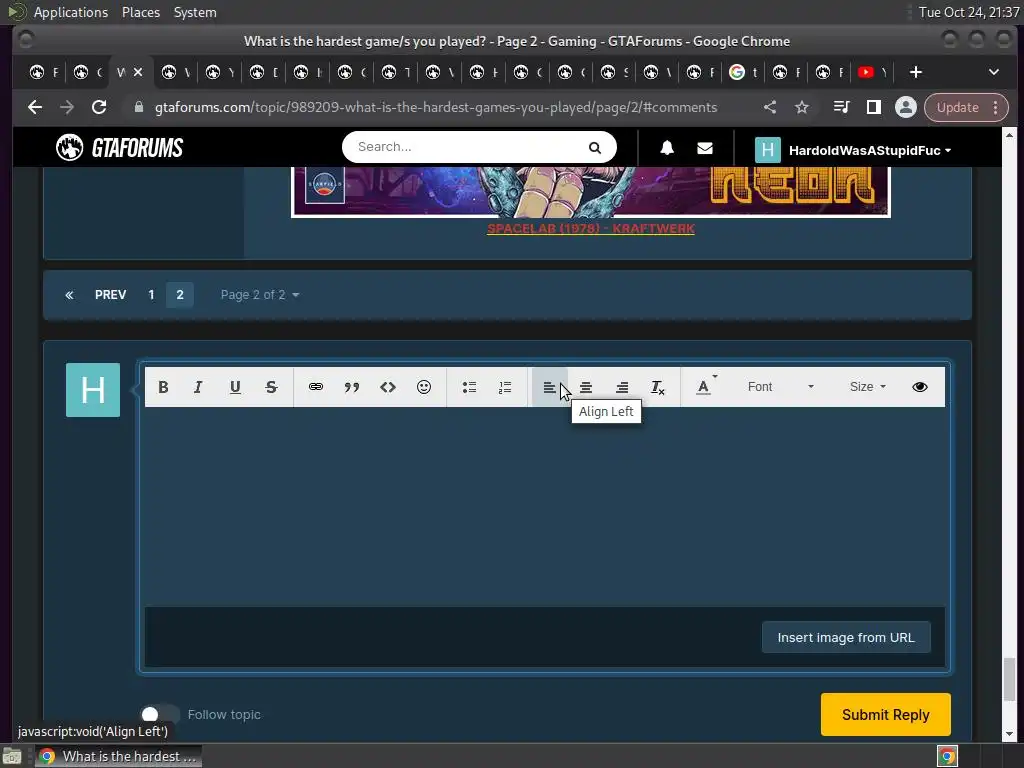Apply underline formatting in the editor
The image size is (1024, 768).
(x=235, y=387)
